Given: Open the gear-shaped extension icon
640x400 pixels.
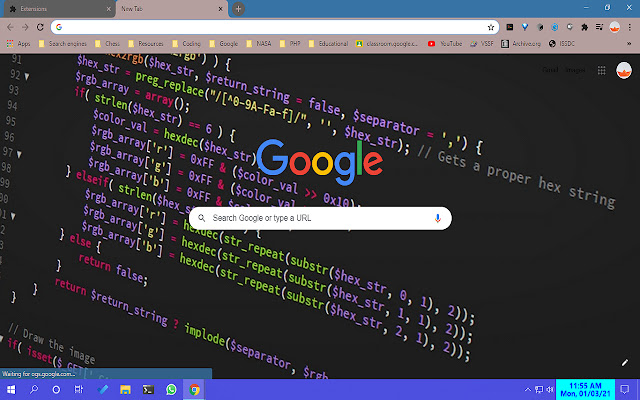Looking at the screenshot, I should point(570,27).
